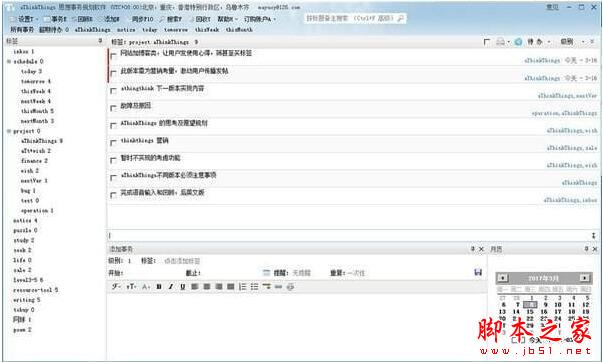This screenshot has height=362, width=603.
Task: Select the 'nextWeek 4' tag under schedule
Action: (36, 101)
